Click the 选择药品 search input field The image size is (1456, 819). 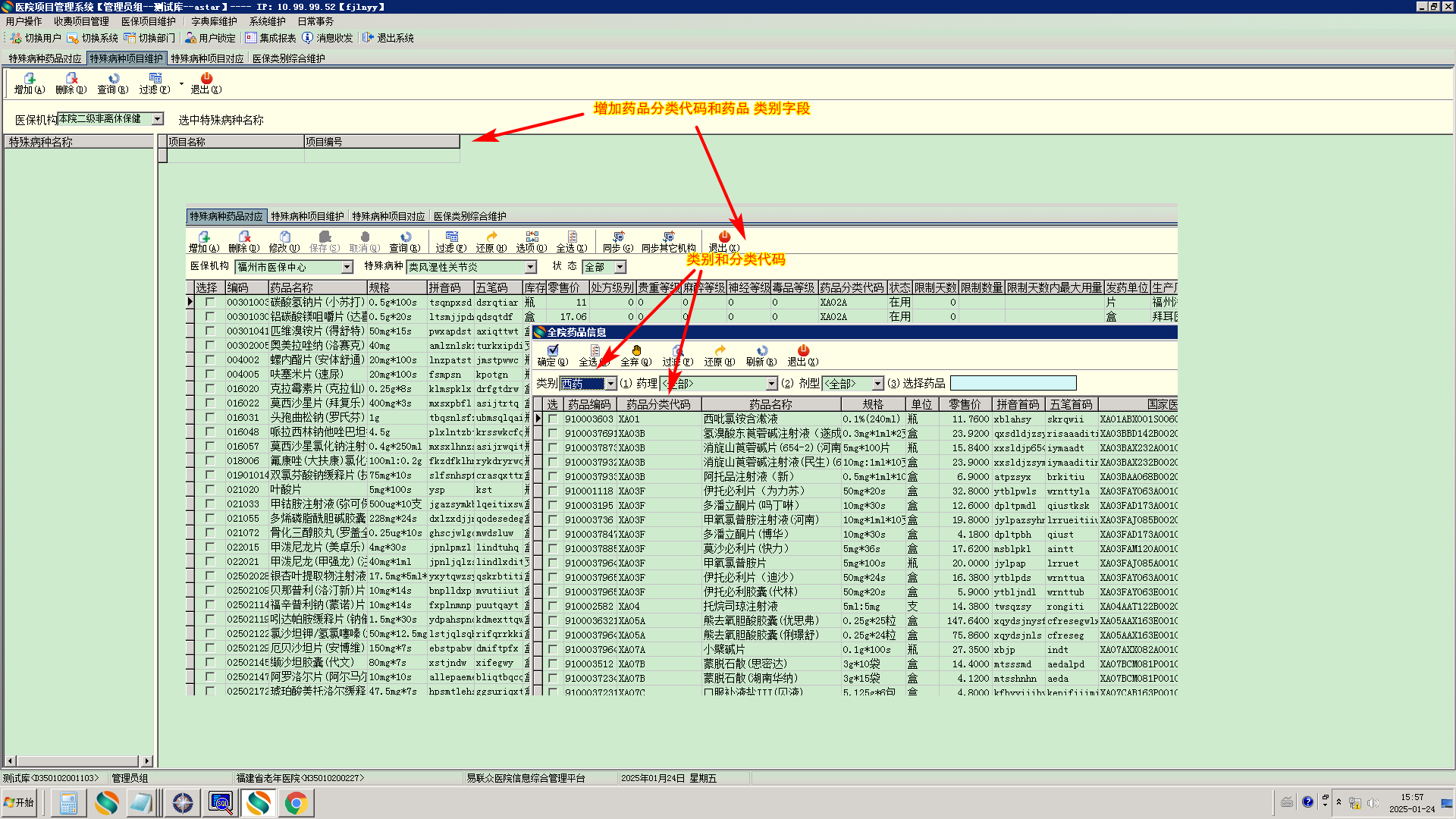click(x=1012, y=384)
